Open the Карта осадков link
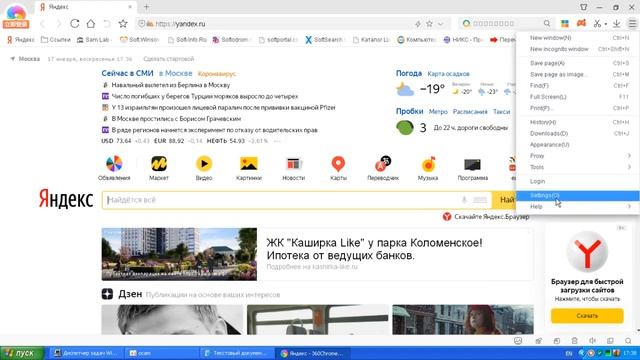The width and height of the screenshot is (640, 360). (x=448, y=74)
